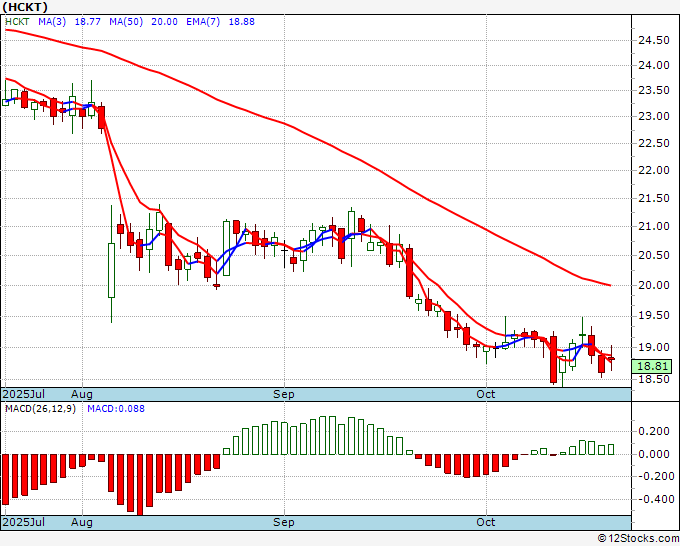The height and width of the screenshot is (546, 680).
Task: Select the HCKT legend label
Action: [17, 22]
